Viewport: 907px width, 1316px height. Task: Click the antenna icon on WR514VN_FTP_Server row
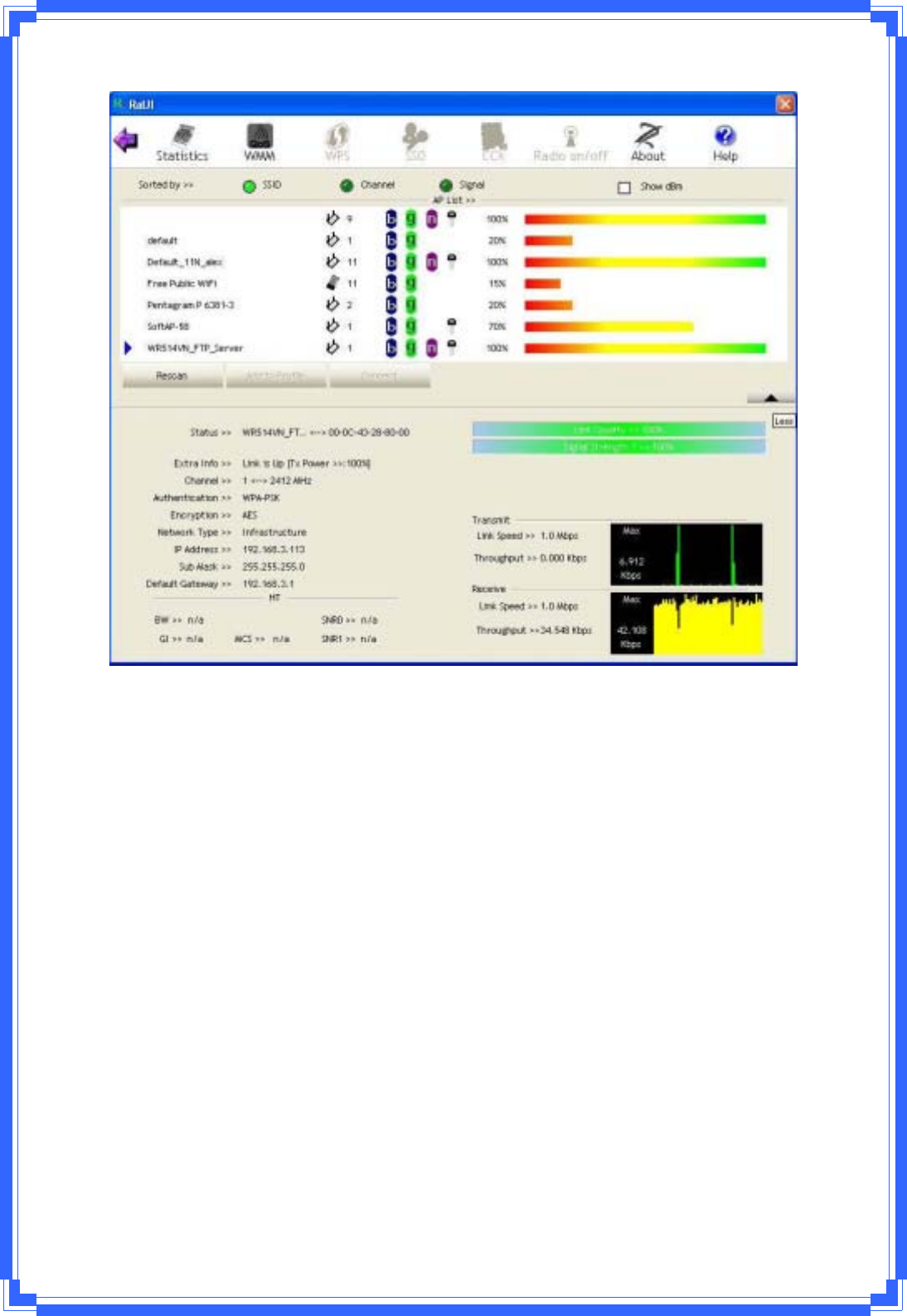pos(332,347)
